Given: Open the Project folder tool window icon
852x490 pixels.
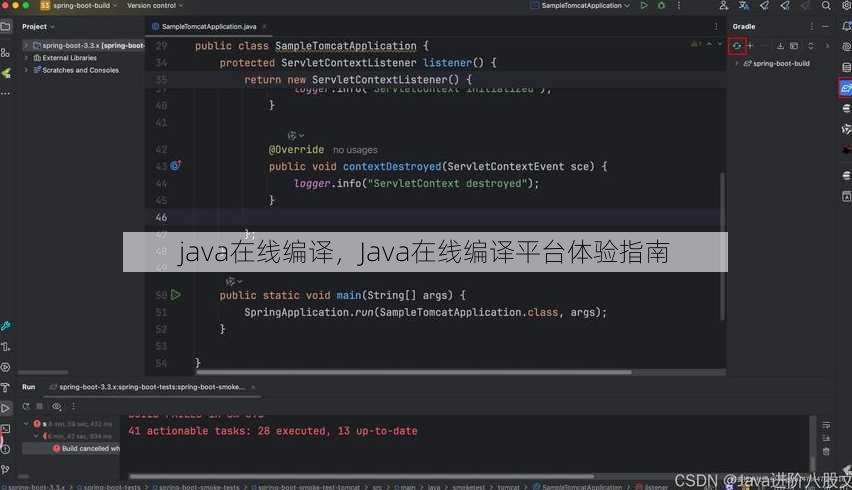Looking at the screenshot, I should (5, 26).
